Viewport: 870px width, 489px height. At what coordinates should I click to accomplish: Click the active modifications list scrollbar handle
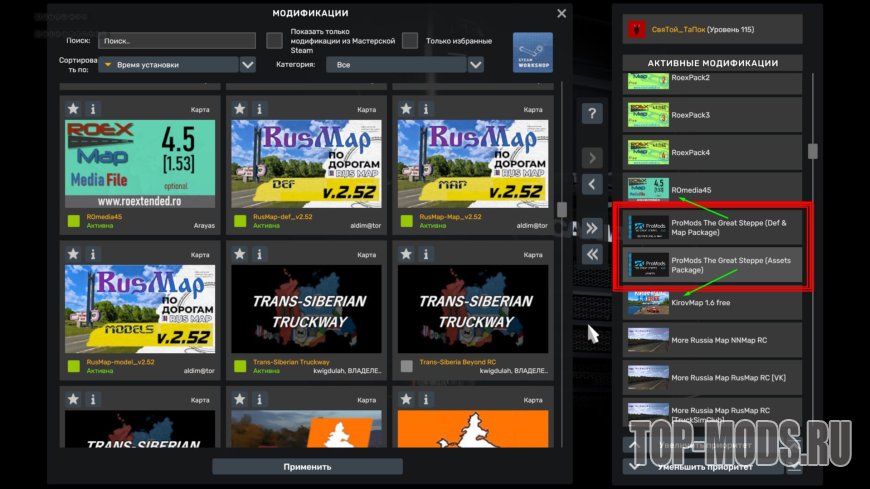(x=813, y=150)
